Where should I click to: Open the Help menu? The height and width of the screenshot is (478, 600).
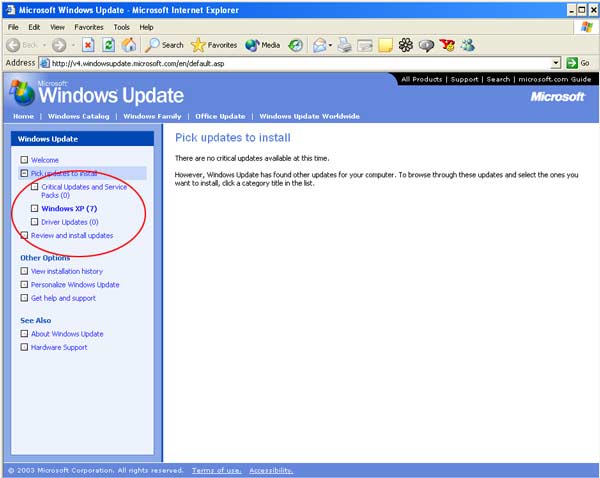pyautogui.click(x=147, y=27)
